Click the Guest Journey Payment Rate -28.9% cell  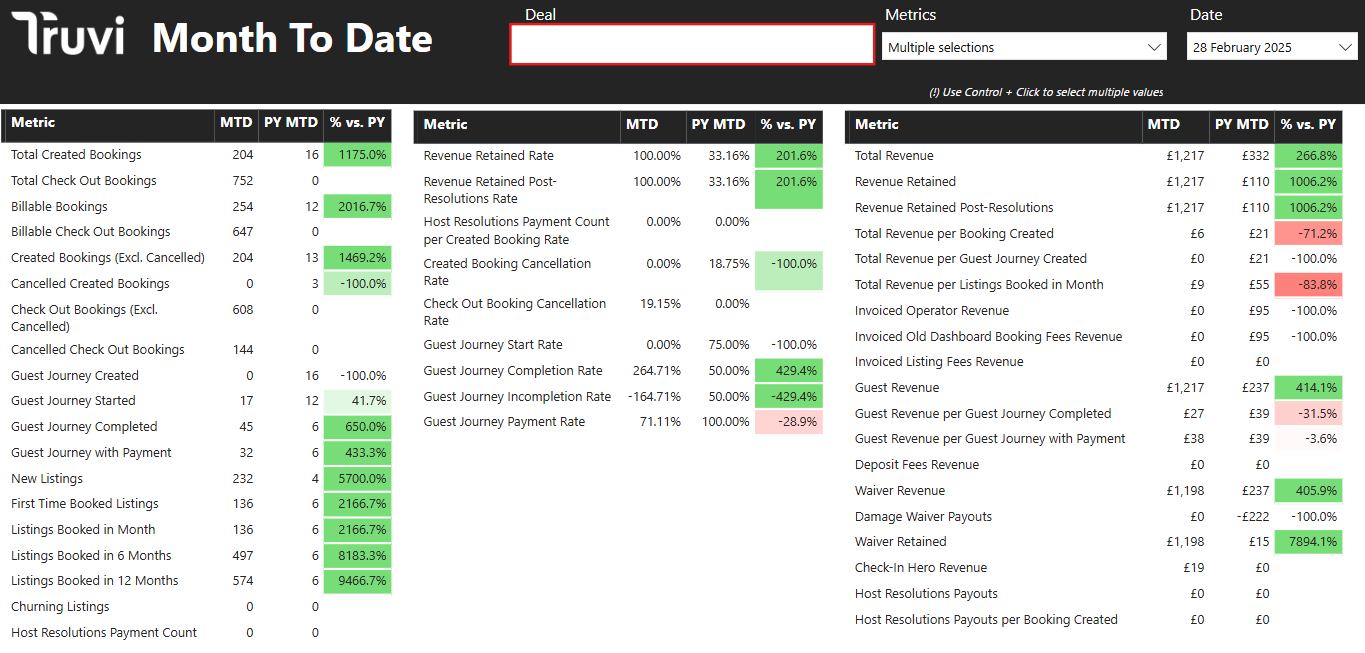[x=789, y=422]
